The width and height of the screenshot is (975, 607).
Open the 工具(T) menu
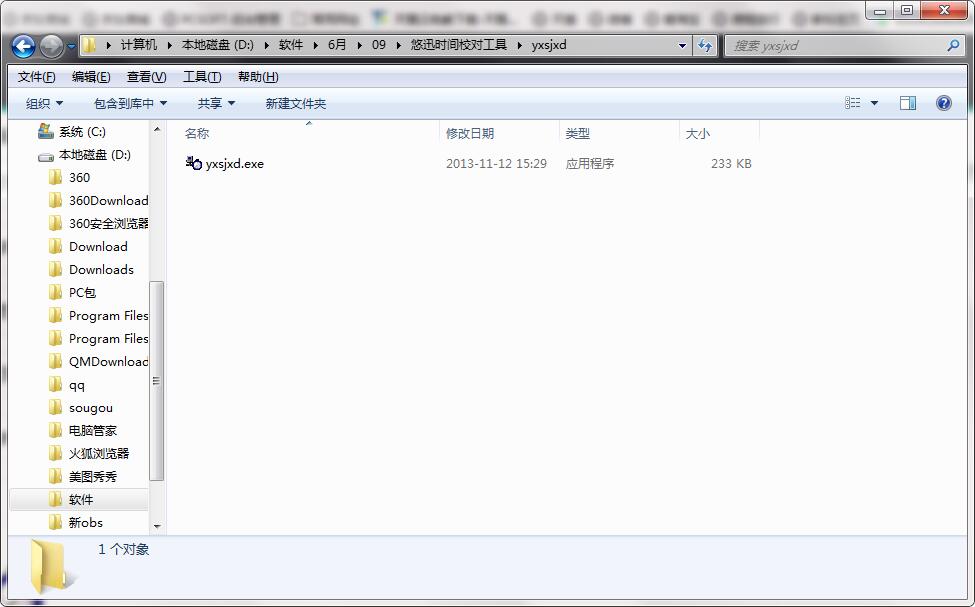(201, 76)
